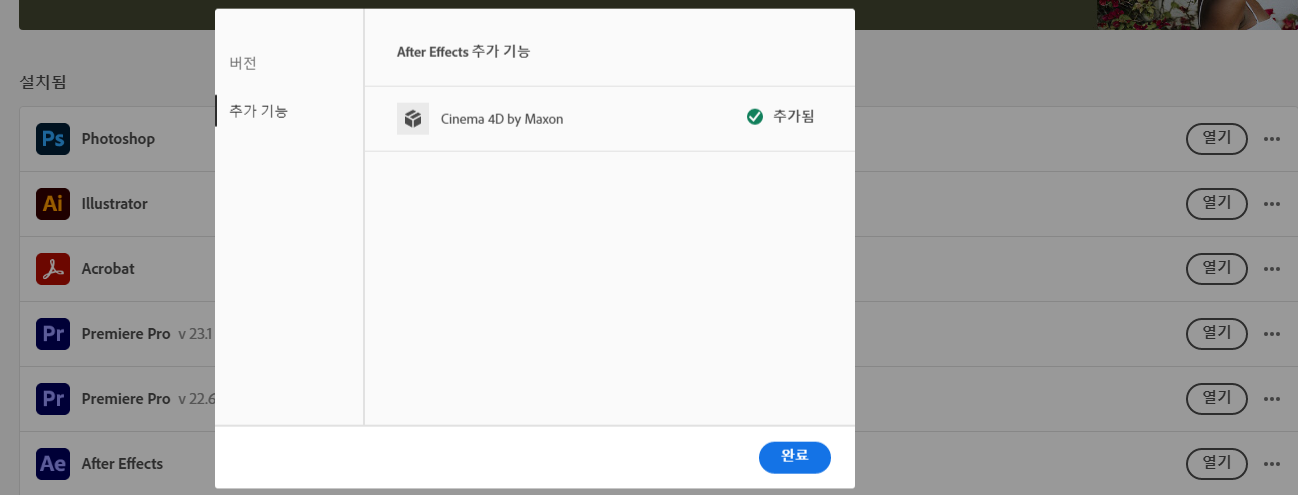Screen dimensions: 1298x495
Task: Click 열기 button for After Effects
Action: point(1216,464)
